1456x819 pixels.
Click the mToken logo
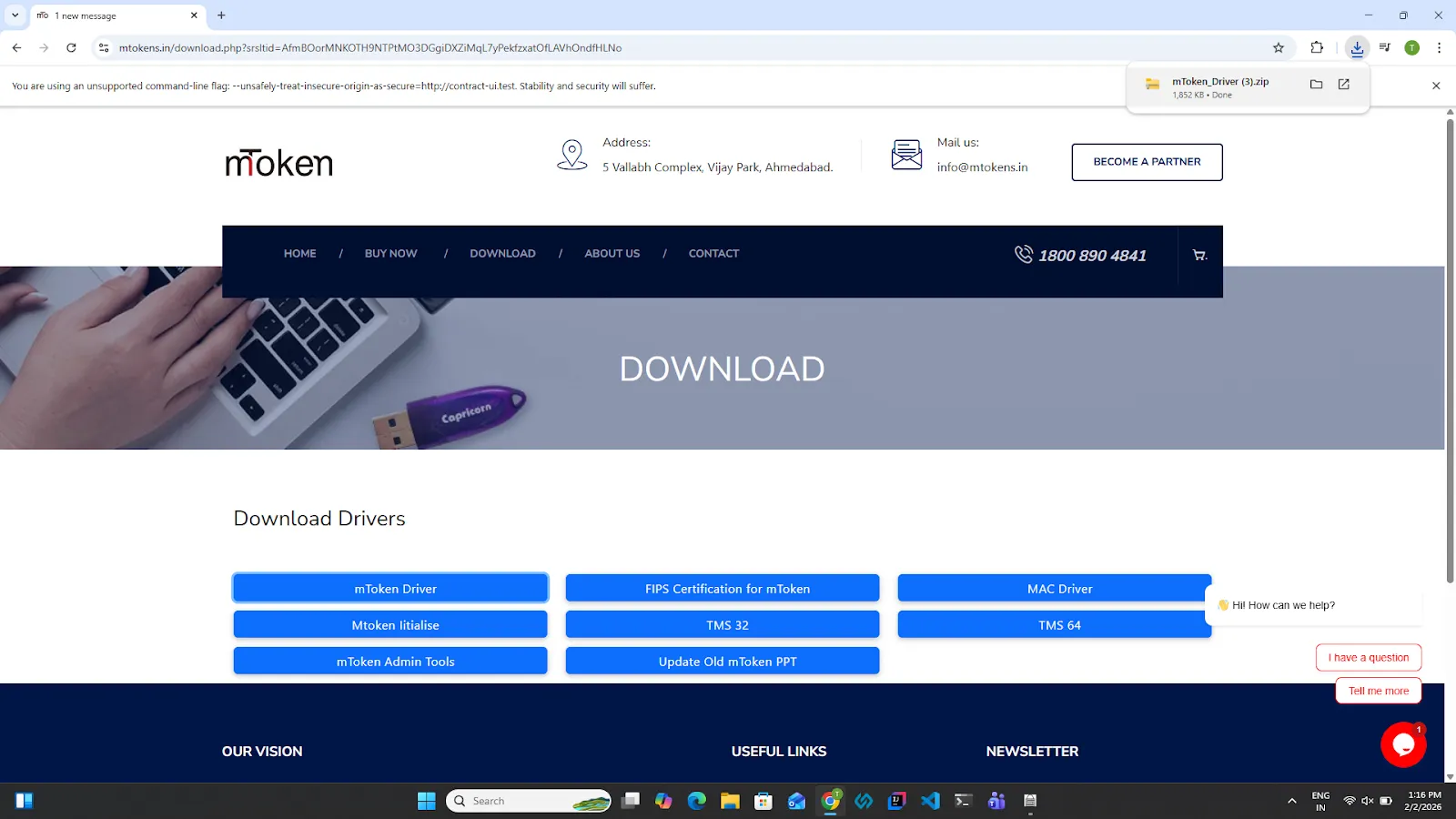[x=278, y=163]
